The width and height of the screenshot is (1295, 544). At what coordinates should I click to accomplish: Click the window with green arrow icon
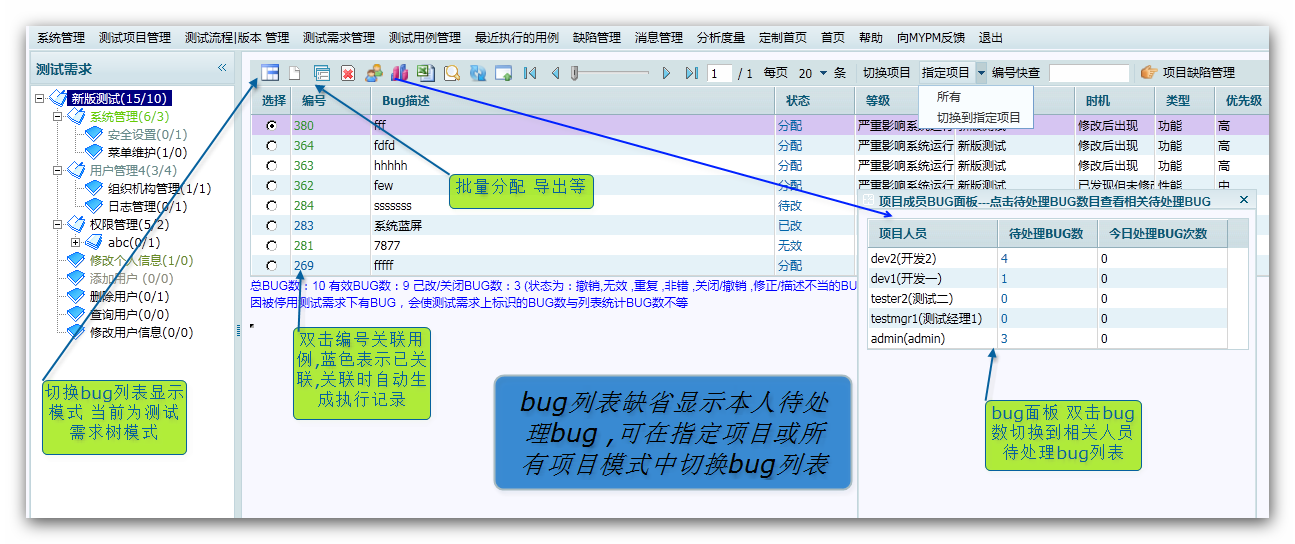pyautogui.click(x=504, y=73)
